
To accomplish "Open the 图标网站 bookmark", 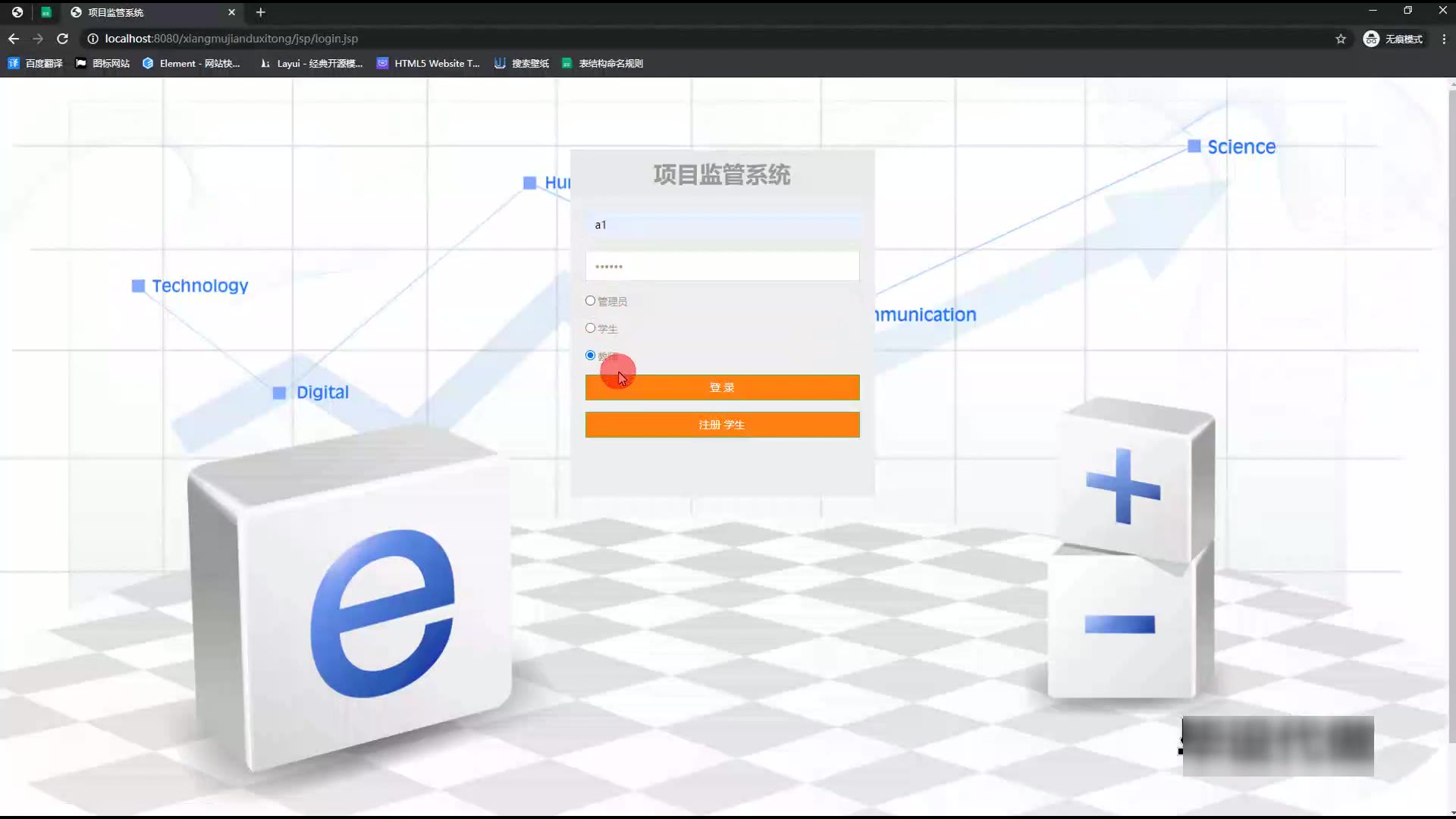I will point(102,64).
